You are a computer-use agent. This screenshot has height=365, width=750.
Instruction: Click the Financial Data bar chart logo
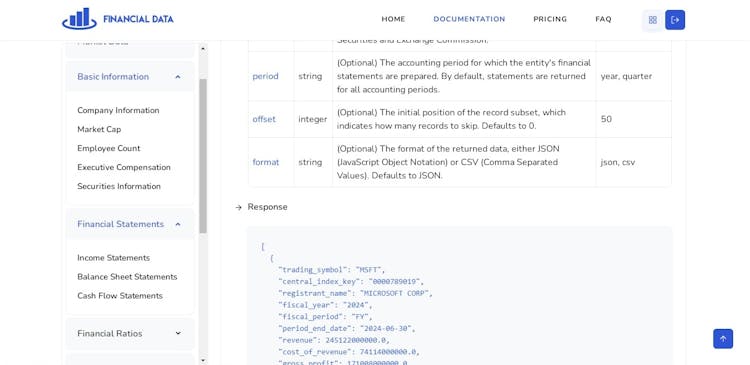(x=79, y=19)
